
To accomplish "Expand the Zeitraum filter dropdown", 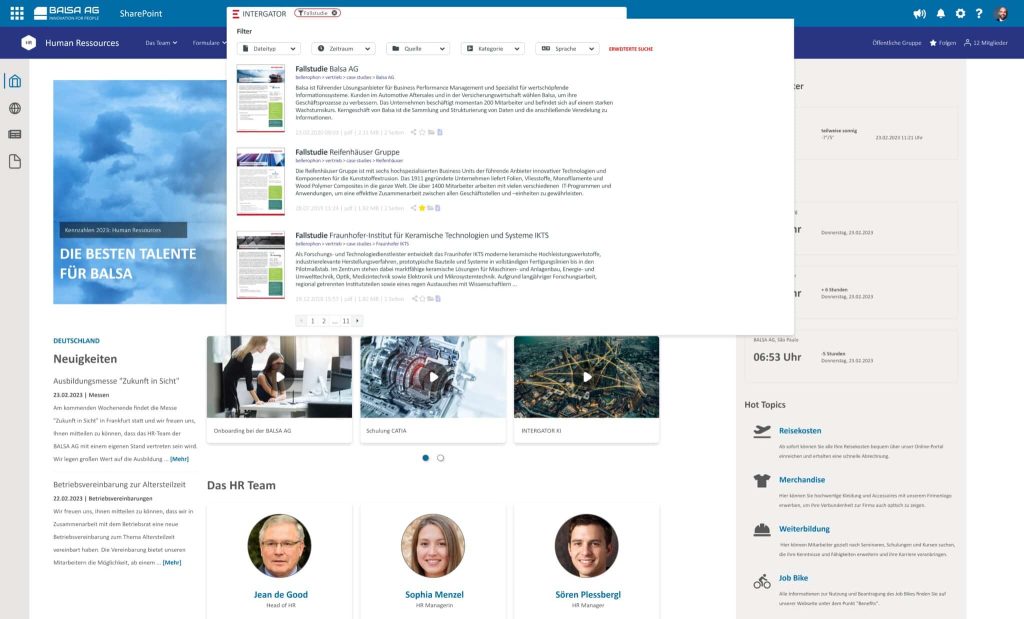I will [x=344, y=48].
